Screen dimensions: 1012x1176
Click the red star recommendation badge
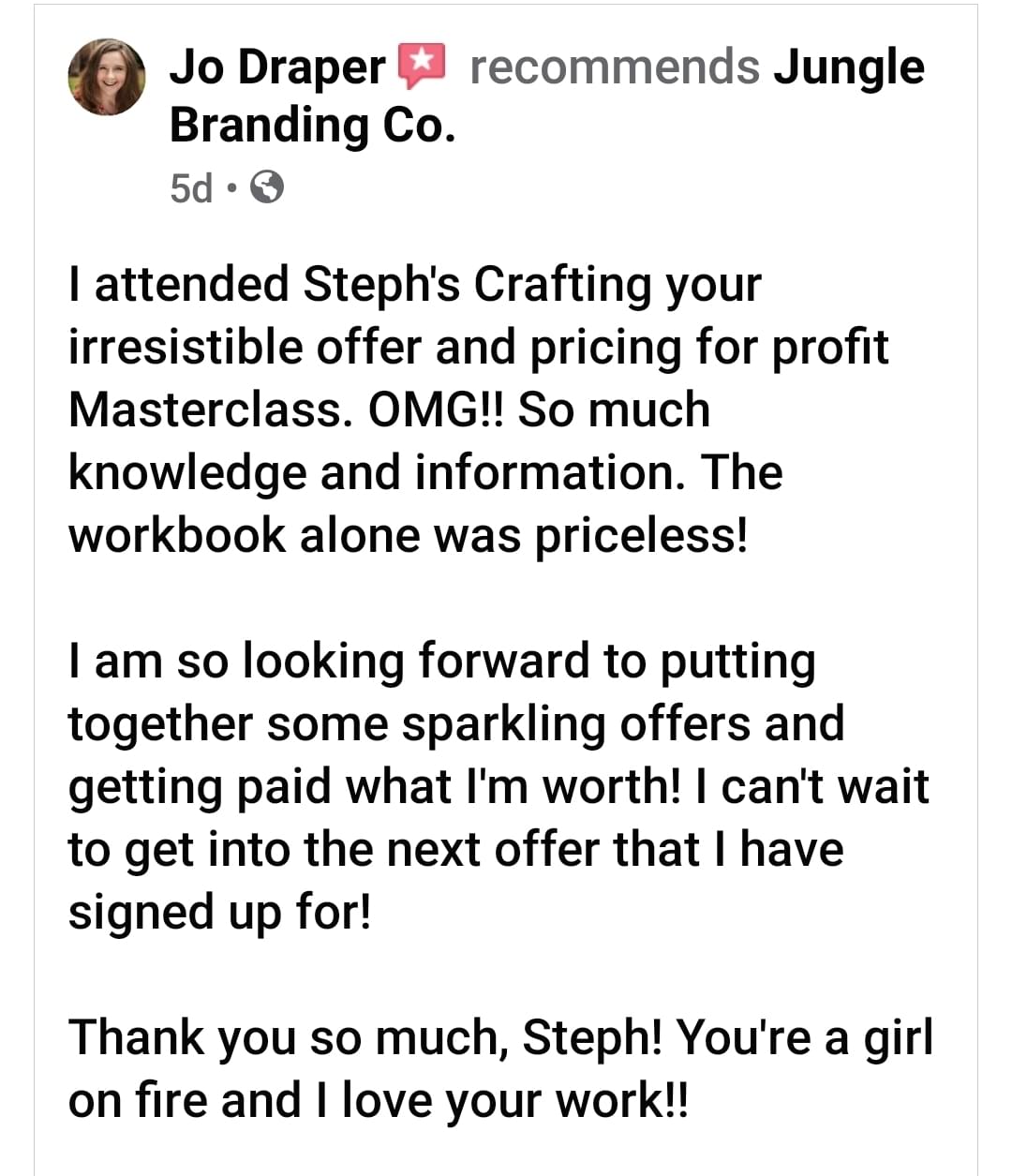click(x=422, y=67)
